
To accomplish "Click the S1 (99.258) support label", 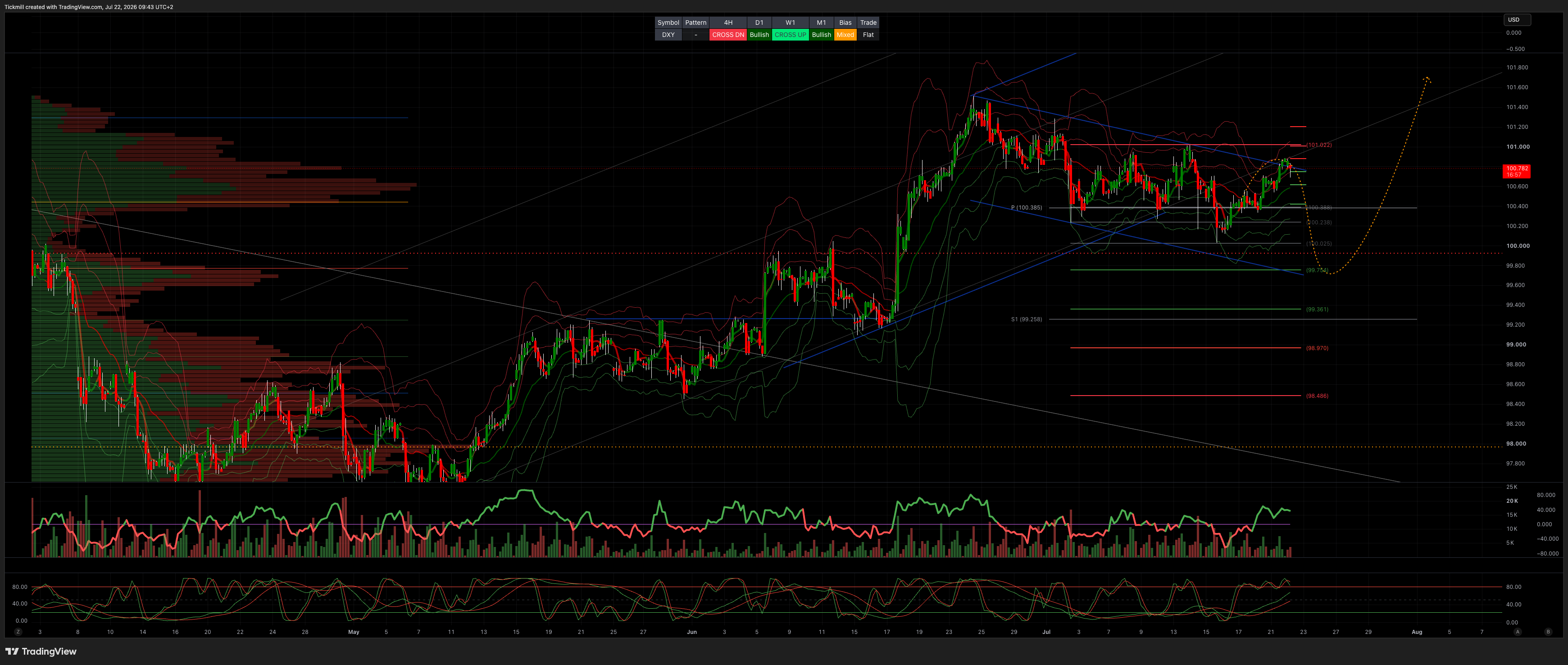I will pos(1026,319).
